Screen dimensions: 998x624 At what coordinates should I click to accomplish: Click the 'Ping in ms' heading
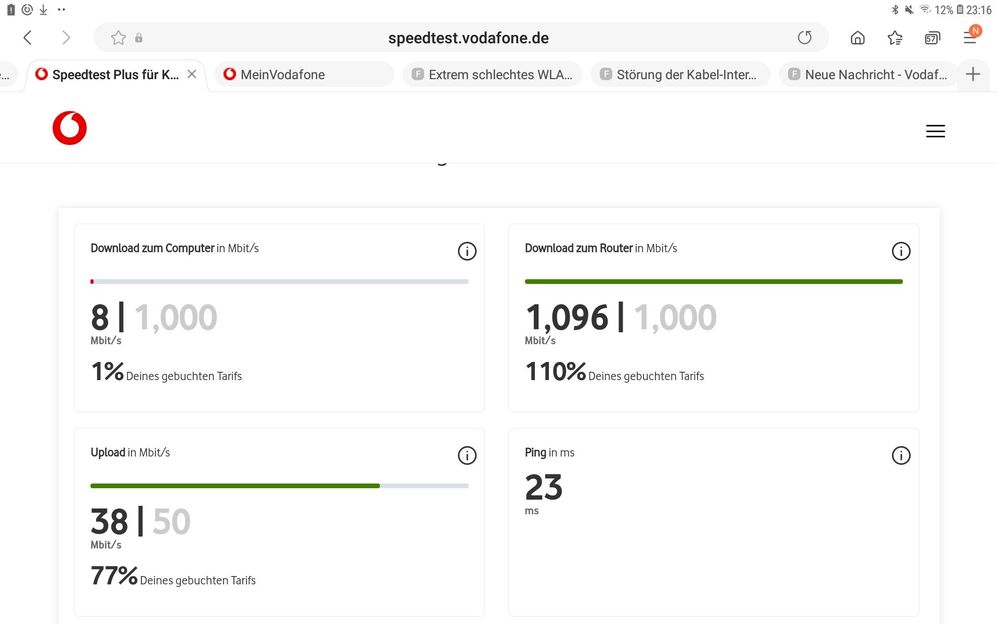pos(549,453)
